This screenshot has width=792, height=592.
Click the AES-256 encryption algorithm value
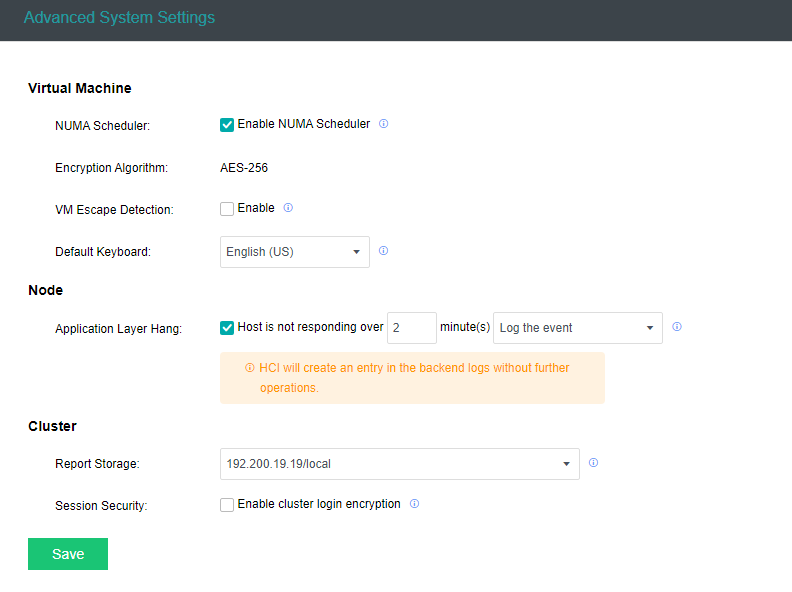click(244, 168)
